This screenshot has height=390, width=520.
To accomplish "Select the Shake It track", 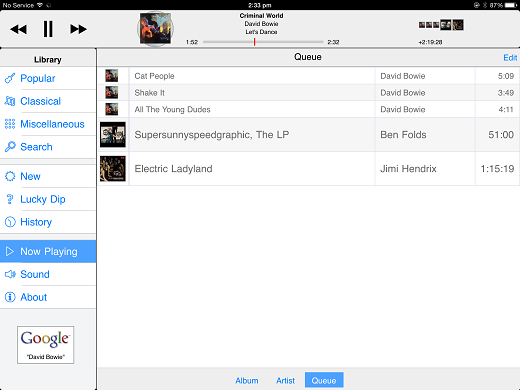I will pyautogui.click(x=309, y=93).
